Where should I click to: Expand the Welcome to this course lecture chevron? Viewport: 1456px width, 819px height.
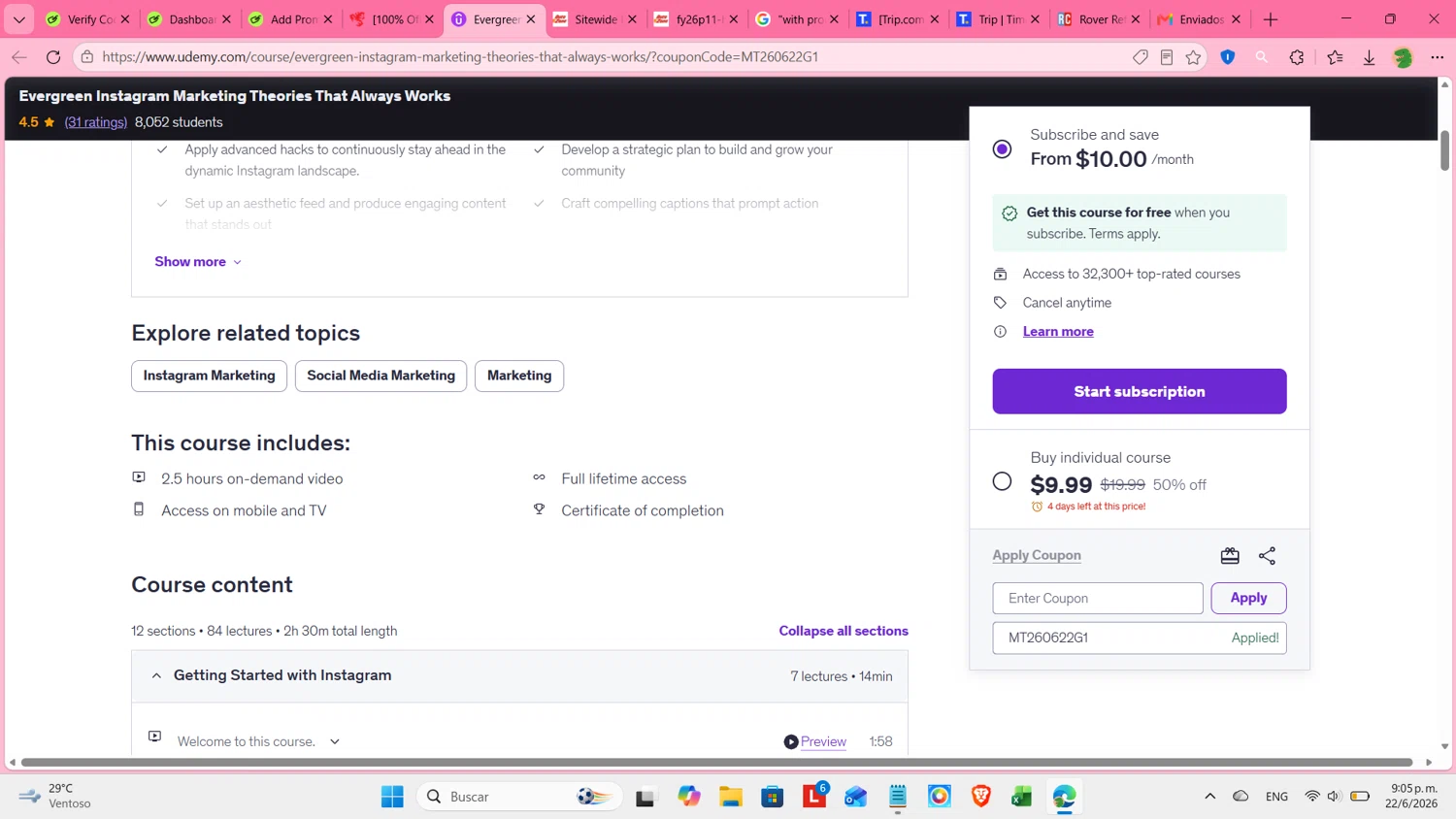pos(335,741)
